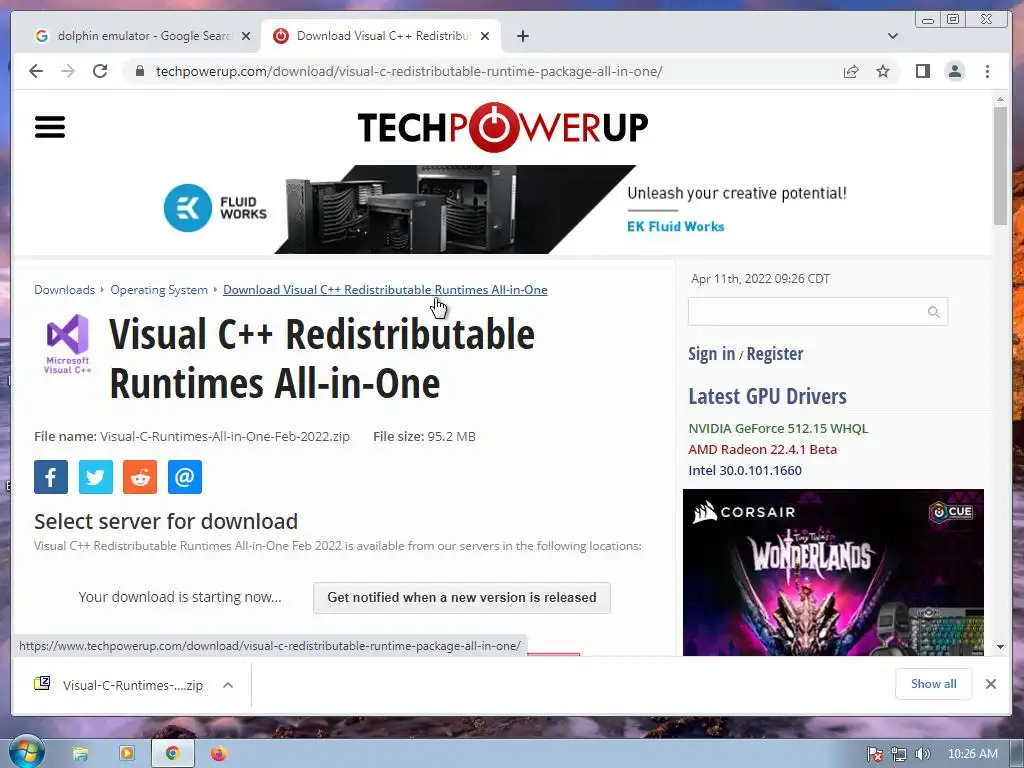Go back to the previous page

point(36,71)
